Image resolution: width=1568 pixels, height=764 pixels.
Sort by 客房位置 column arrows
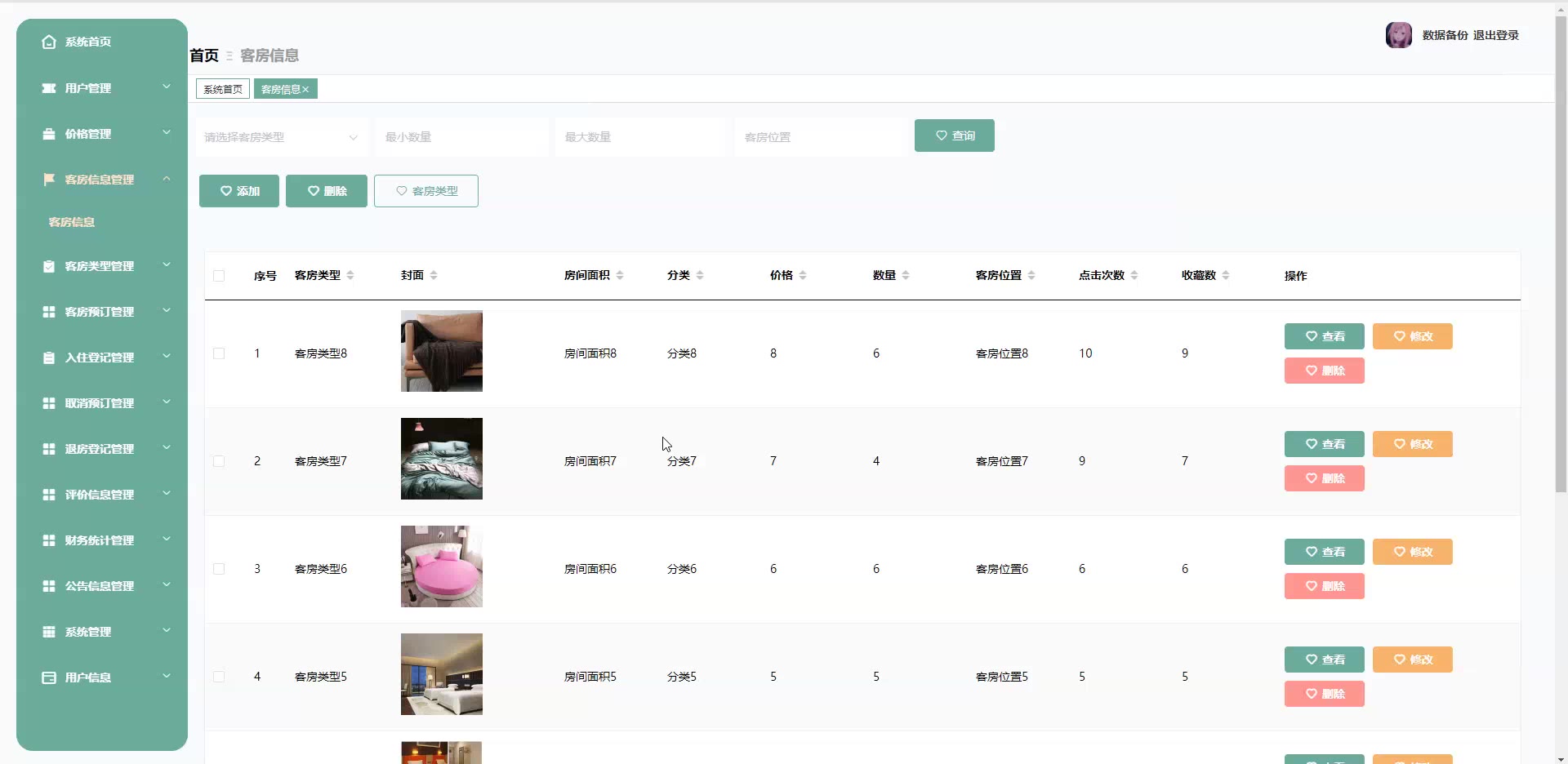point(1031,275)
